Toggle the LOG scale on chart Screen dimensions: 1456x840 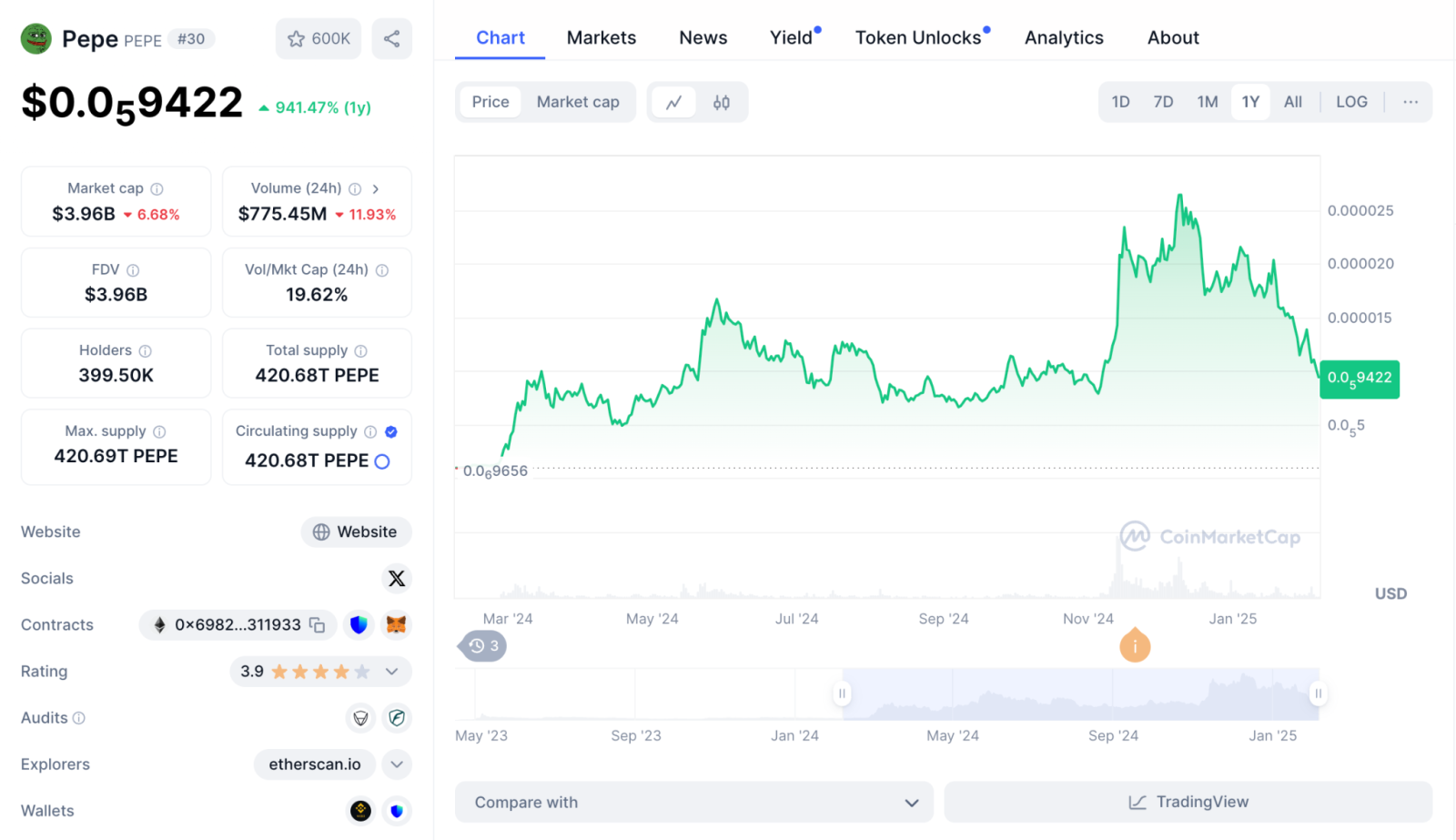pyautogui.click(x=1351, y=102)
